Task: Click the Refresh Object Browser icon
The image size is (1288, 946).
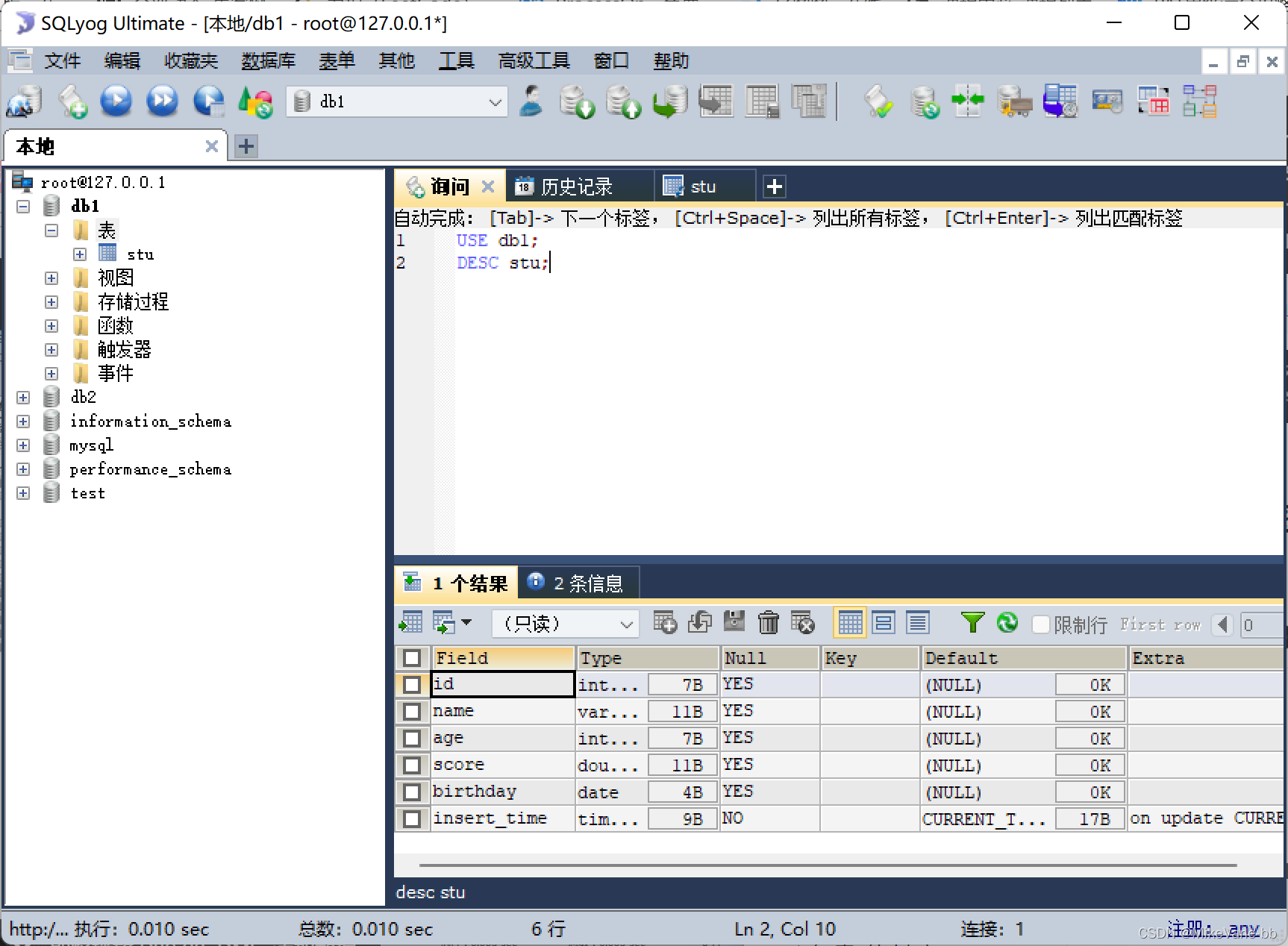Action: 255,102
